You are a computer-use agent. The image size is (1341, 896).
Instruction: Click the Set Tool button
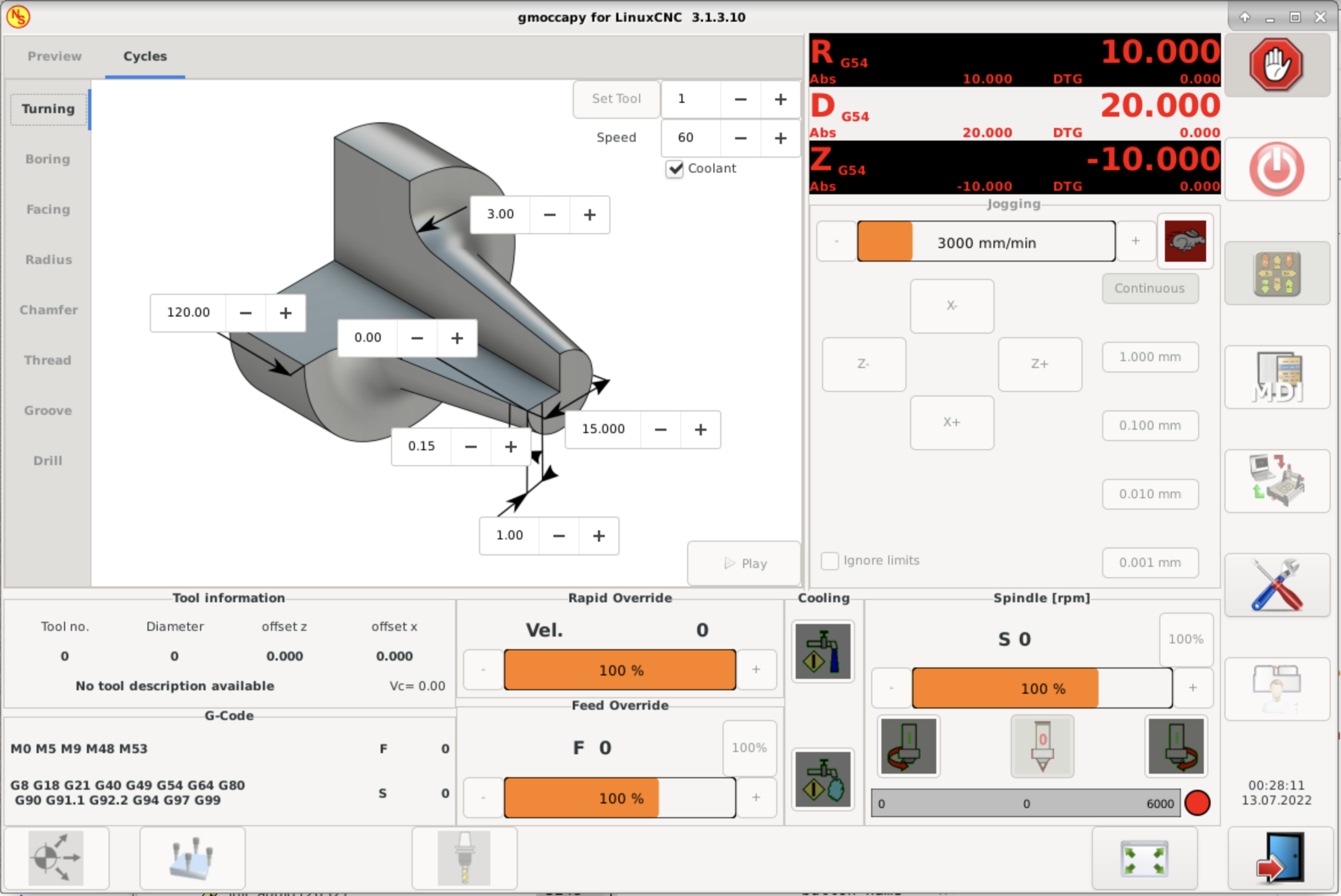[616, 99]
